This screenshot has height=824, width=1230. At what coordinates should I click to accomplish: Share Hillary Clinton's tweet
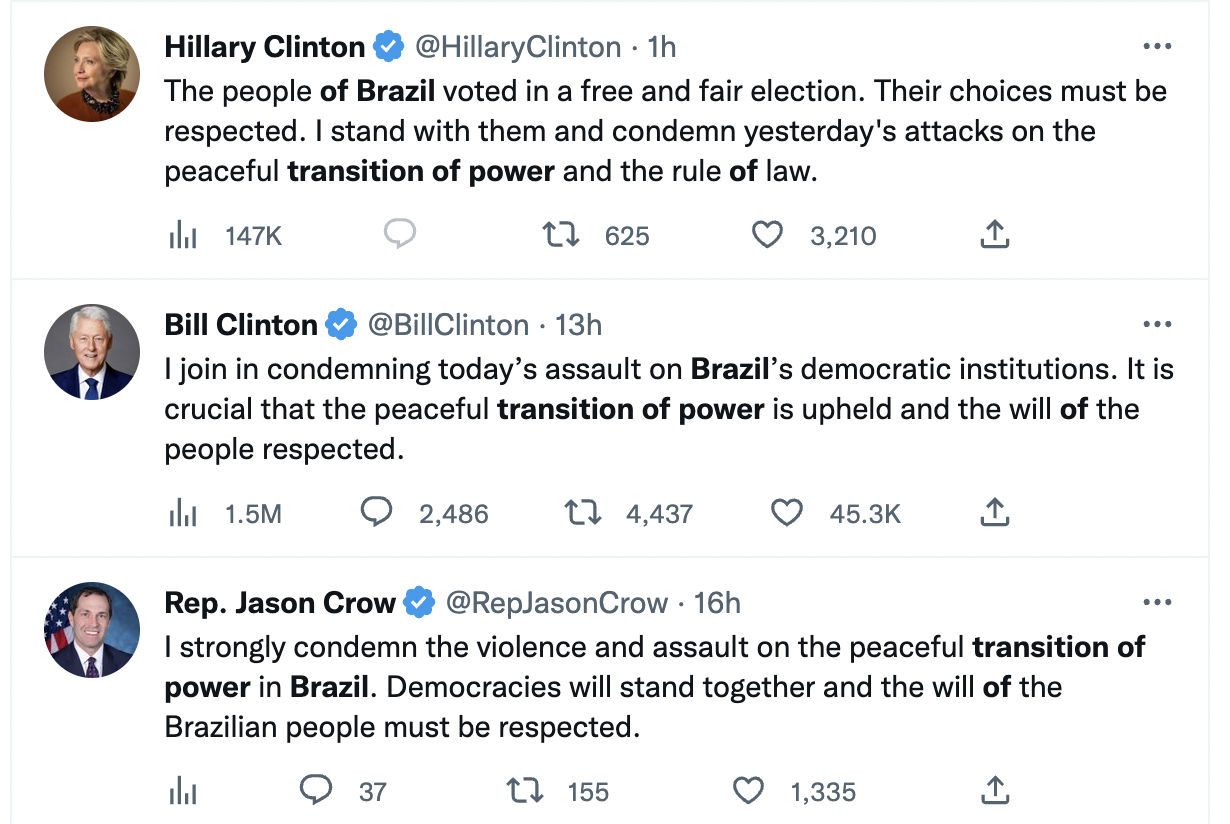993,235
